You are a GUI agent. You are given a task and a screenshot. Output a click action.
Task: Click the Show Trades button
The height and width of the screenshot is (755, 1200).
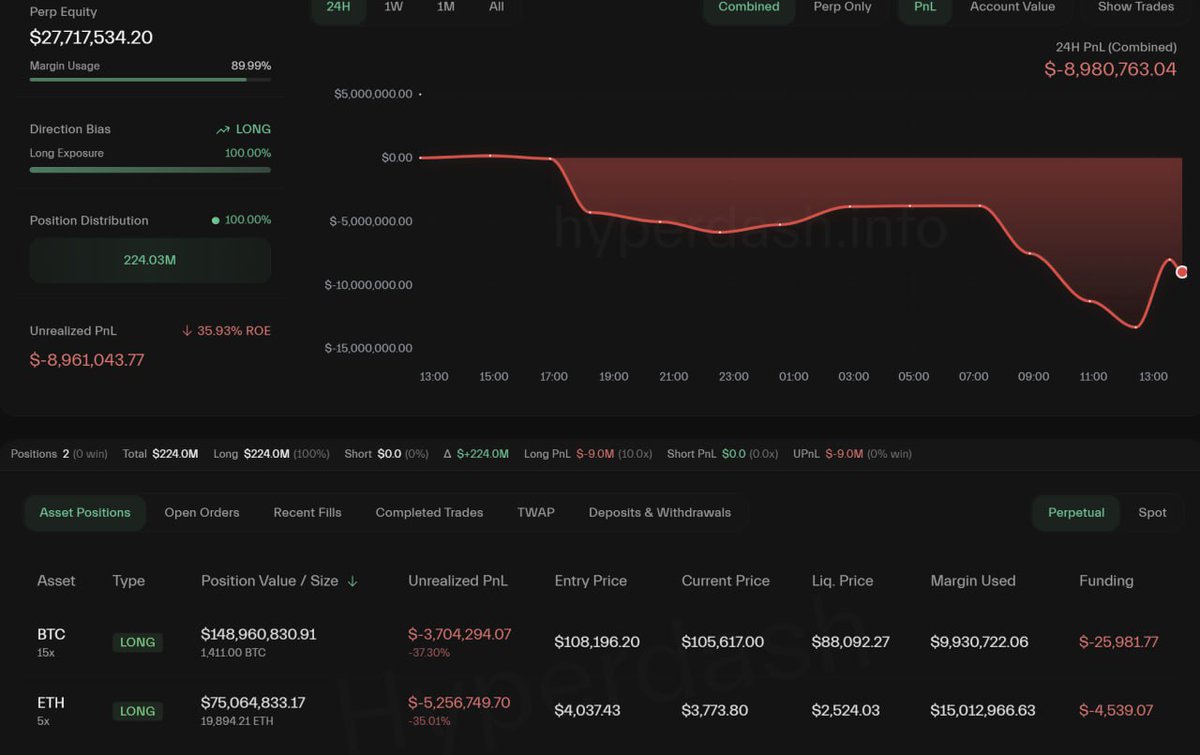(x=1136, y=7)
